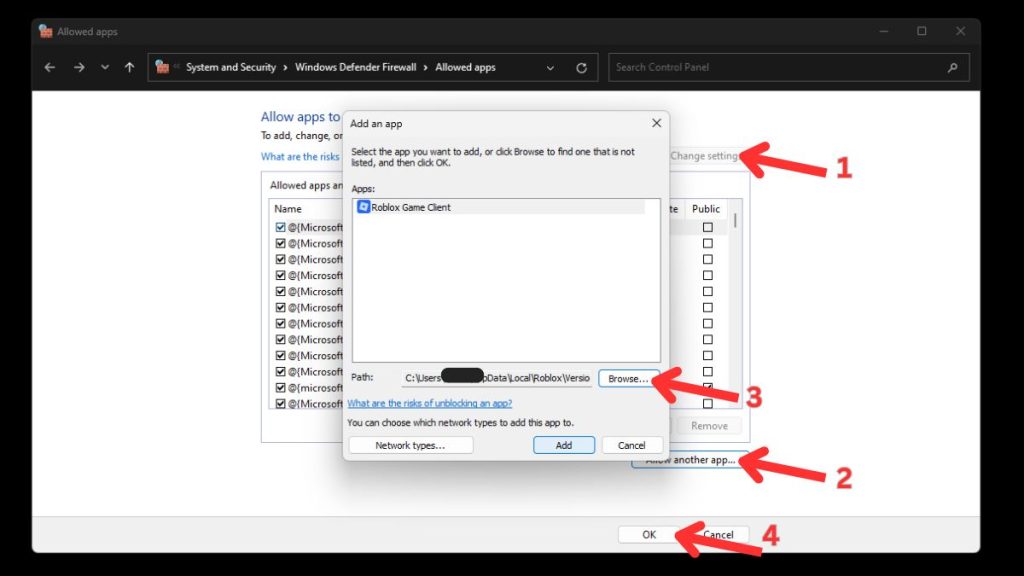
Task: Click the Search Control Panel field
Action: click(x=775, y=68)
